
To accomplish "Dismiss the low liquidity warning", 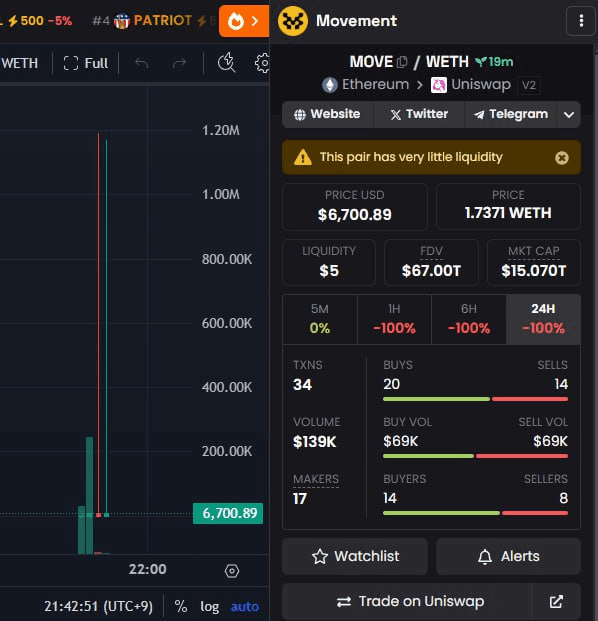I will 562,158.
